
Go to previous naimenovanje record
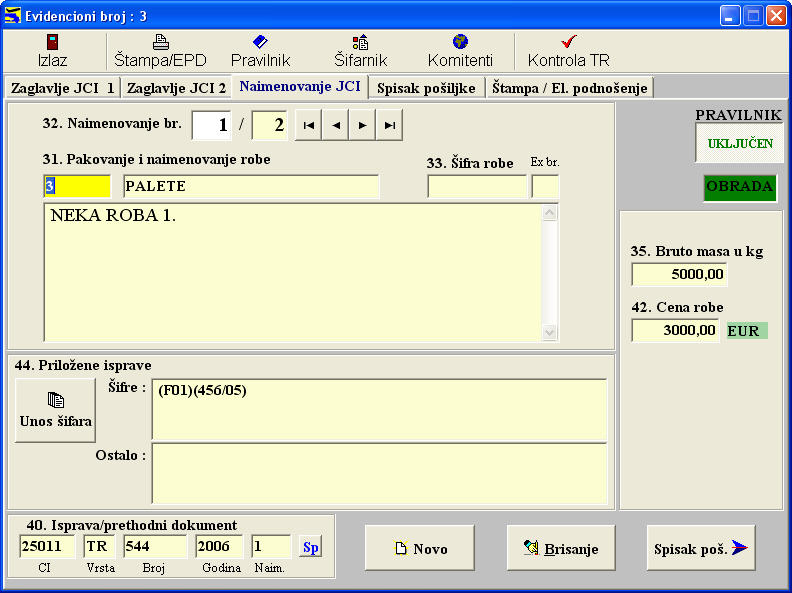pyautogui.click(x=336, y=125)
